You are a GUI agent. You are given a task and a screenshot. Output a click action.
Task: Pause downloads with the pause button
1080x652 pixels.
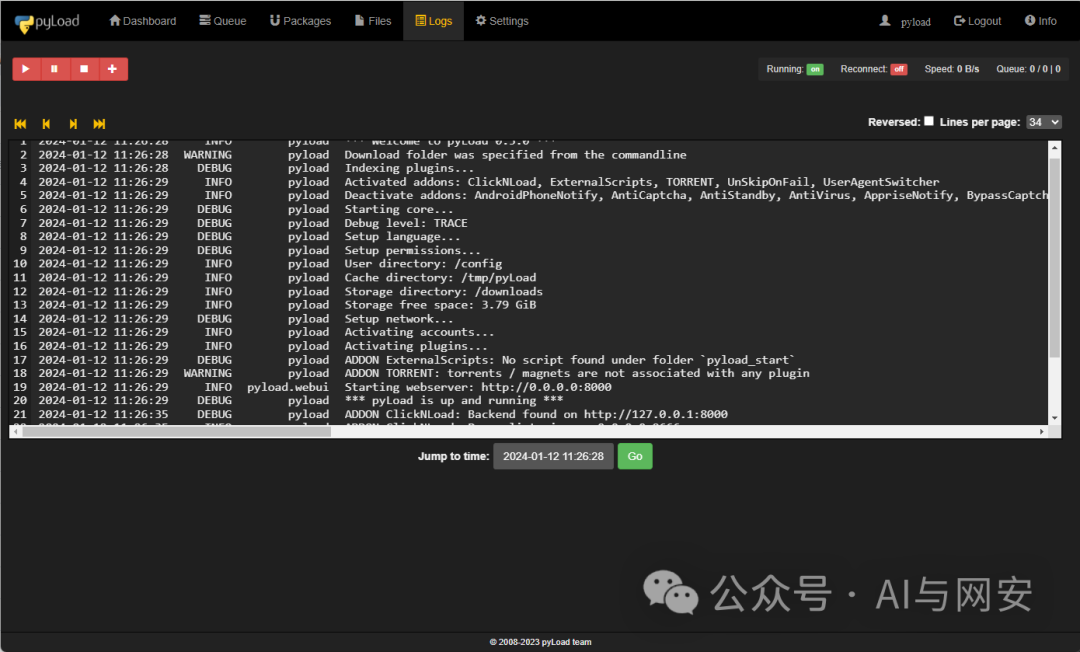click(54, 69)
